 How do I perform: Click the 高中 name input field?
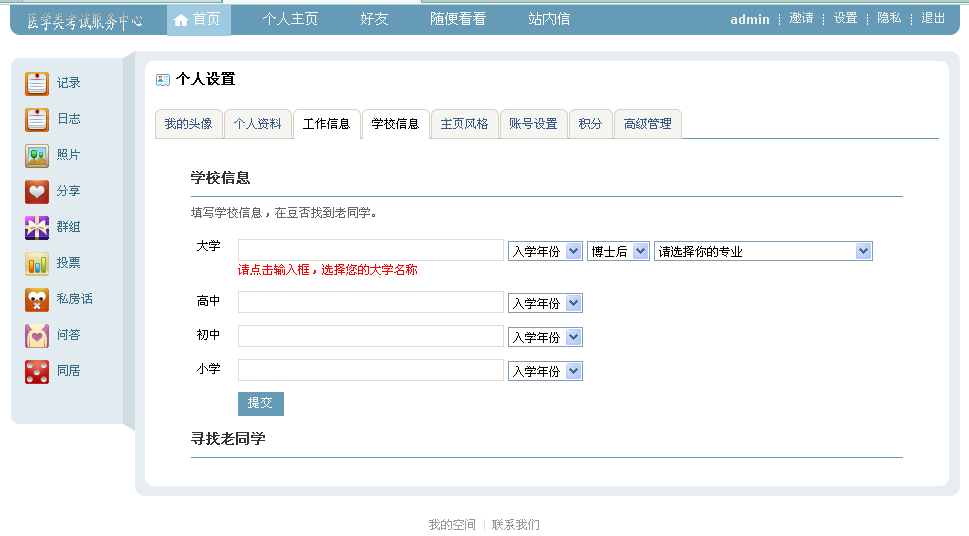[371, 302]
